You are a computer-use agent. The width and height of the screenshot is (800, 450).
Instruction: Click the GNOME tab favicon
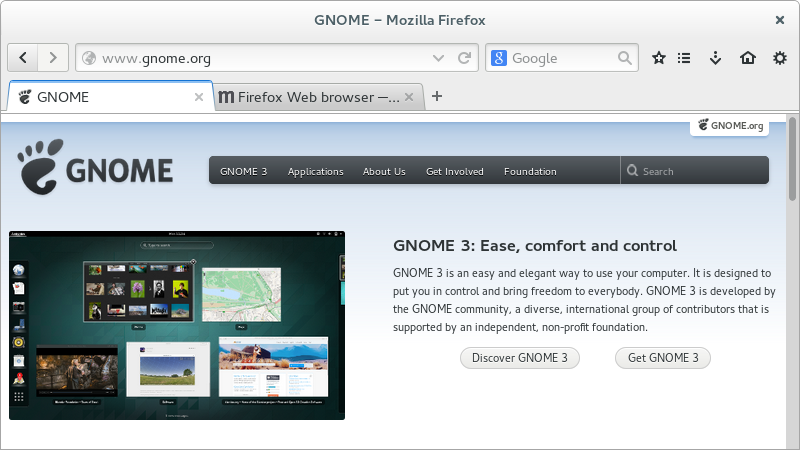coord(24,97)
